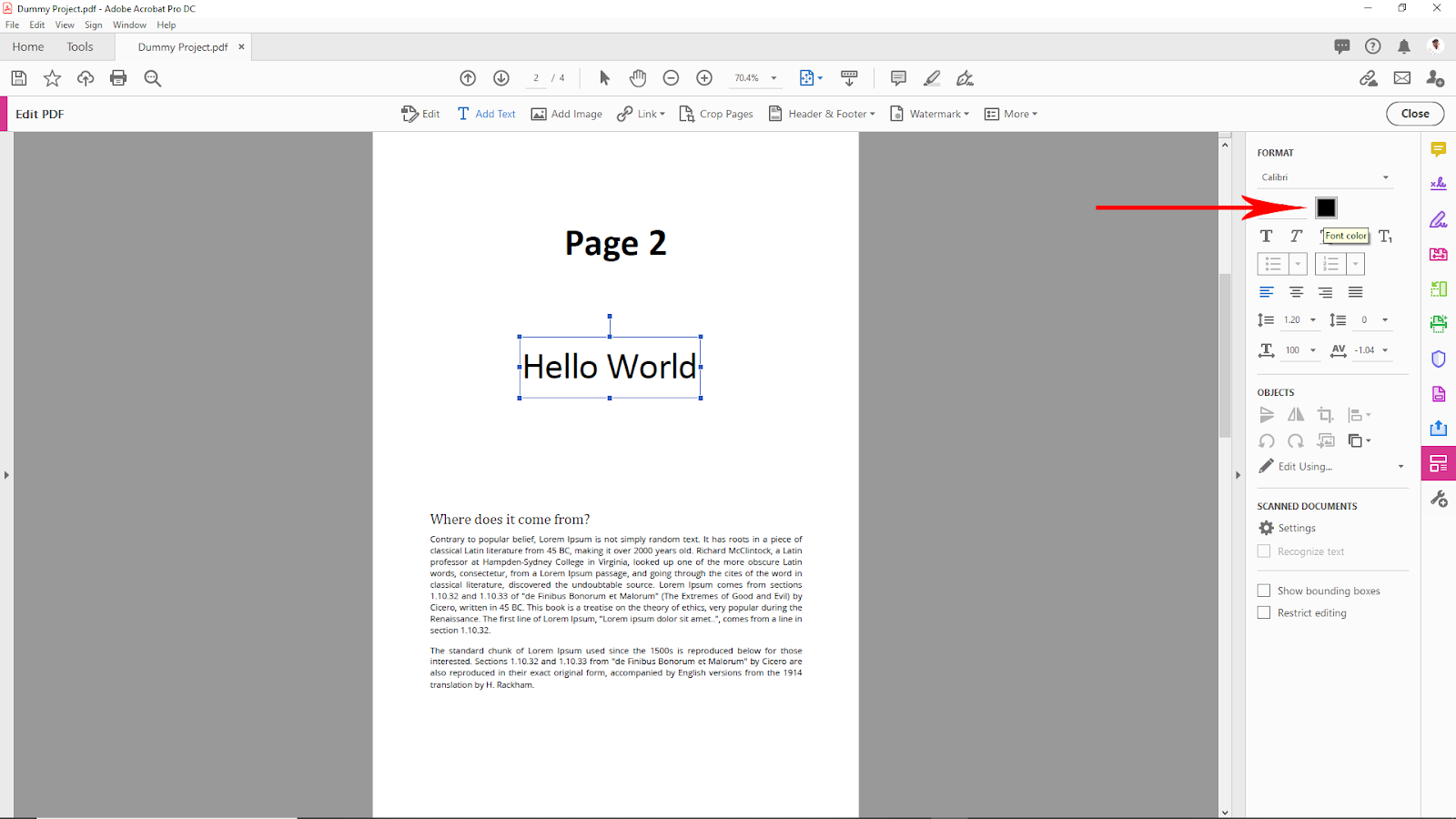Add a comment sticky note icon
This screenshot has width=1456, height=819.
898,78
